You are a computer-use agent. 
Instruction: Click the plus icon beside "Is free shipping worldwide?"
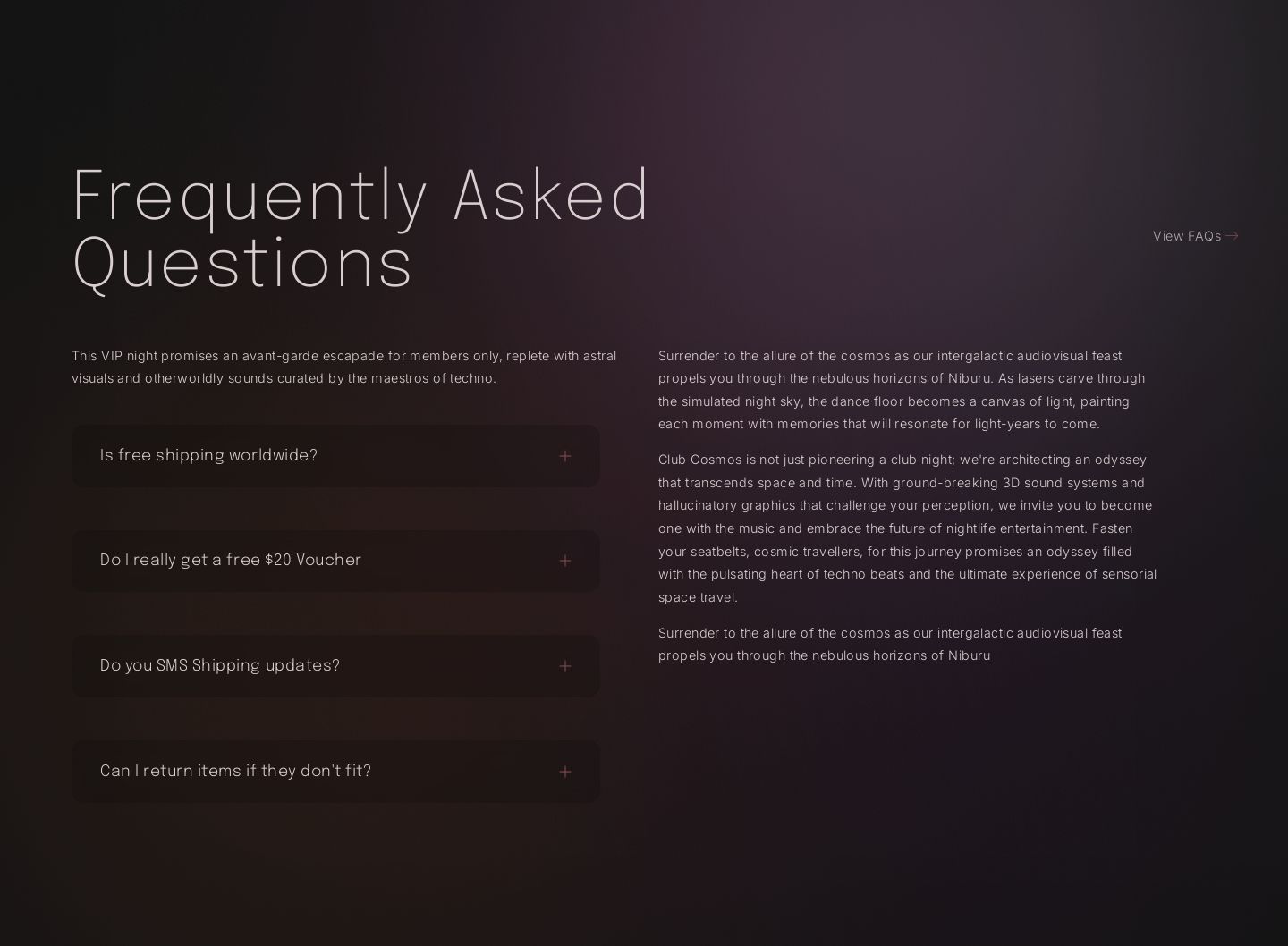[564, 456]
